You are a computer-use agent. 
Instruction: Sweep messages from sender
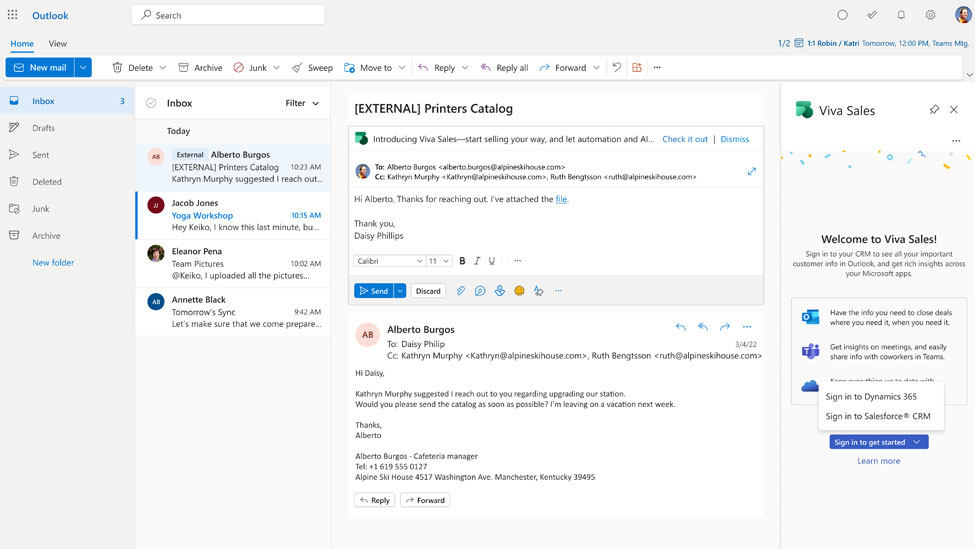[312, 67]
